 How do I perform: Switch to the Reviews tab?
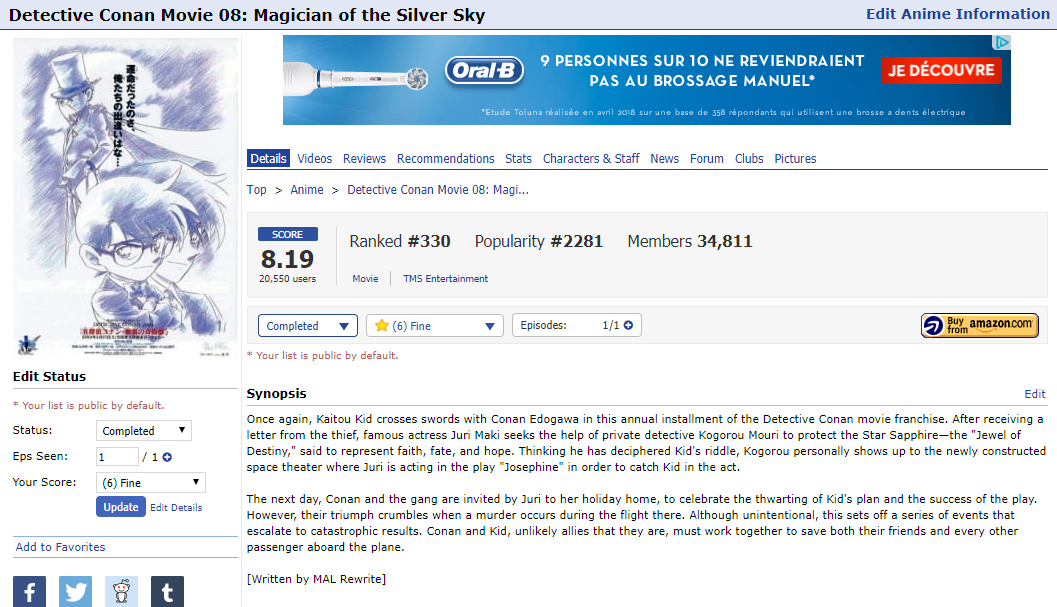coord(364,159)
